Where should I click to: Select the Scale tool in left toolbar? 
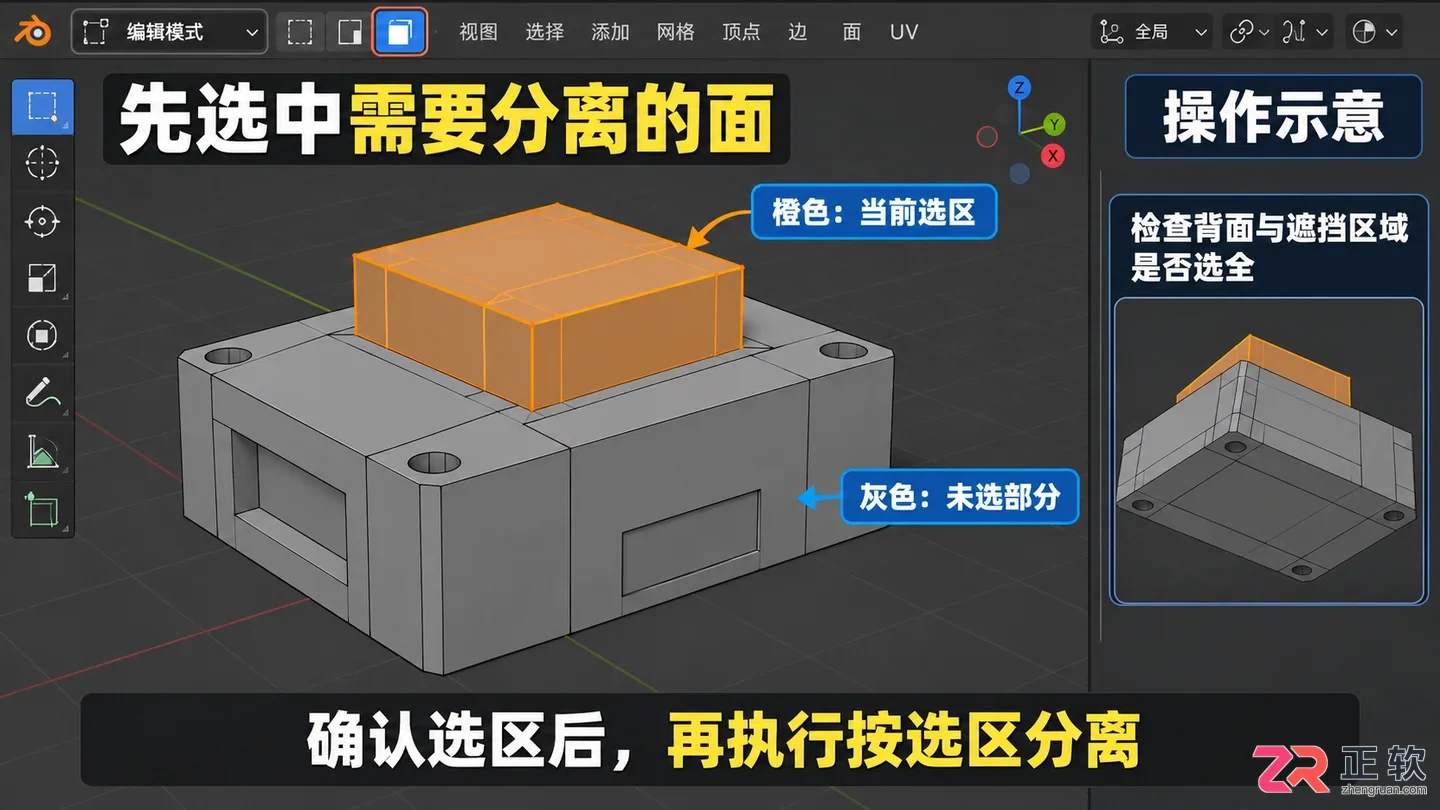click(x=42, y=278)
